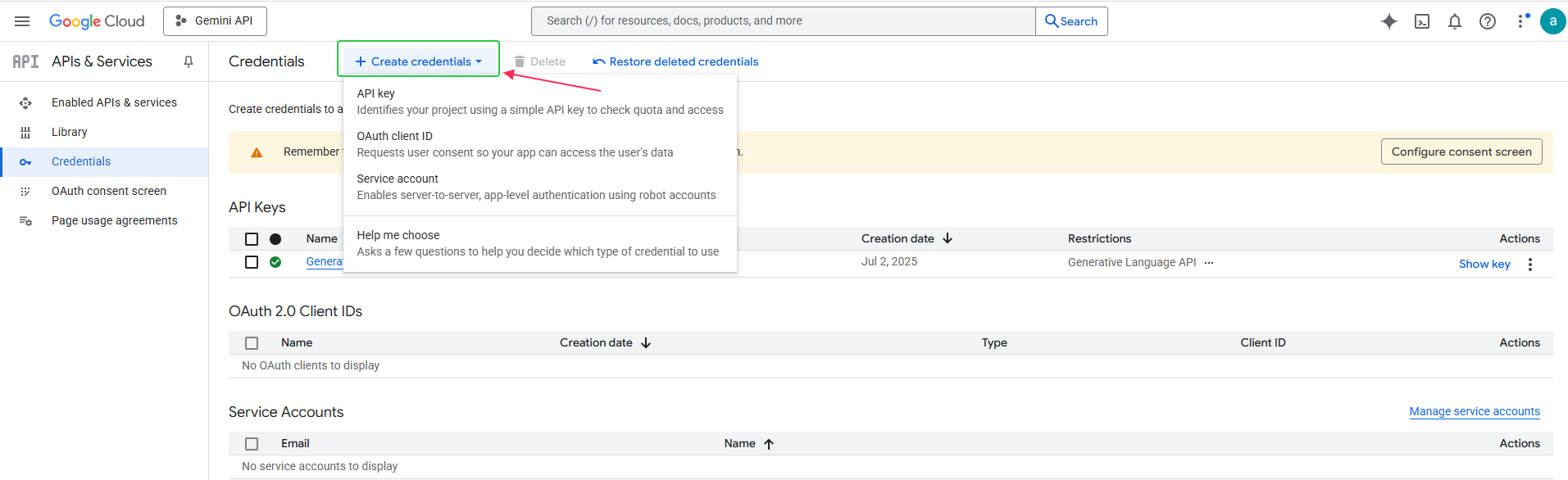Click Configure consent screen button

tap(1461, 152)
